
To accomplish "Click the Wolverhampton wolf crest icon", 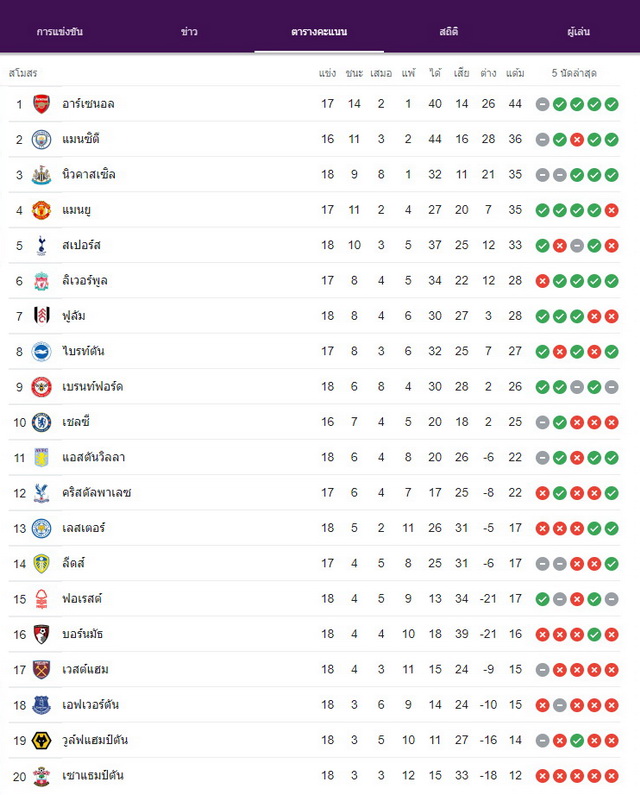I will tap(42, 740).
